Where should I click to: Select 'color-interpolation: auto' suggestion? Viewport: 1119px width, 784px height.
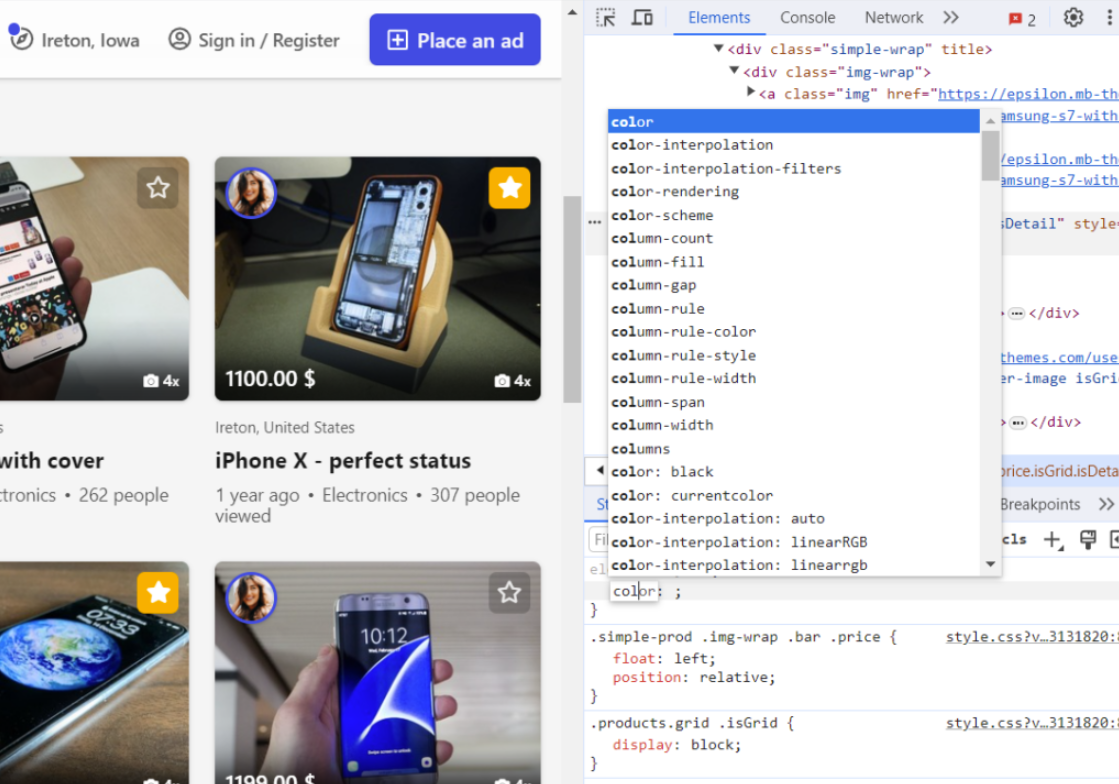coord(794,519)
